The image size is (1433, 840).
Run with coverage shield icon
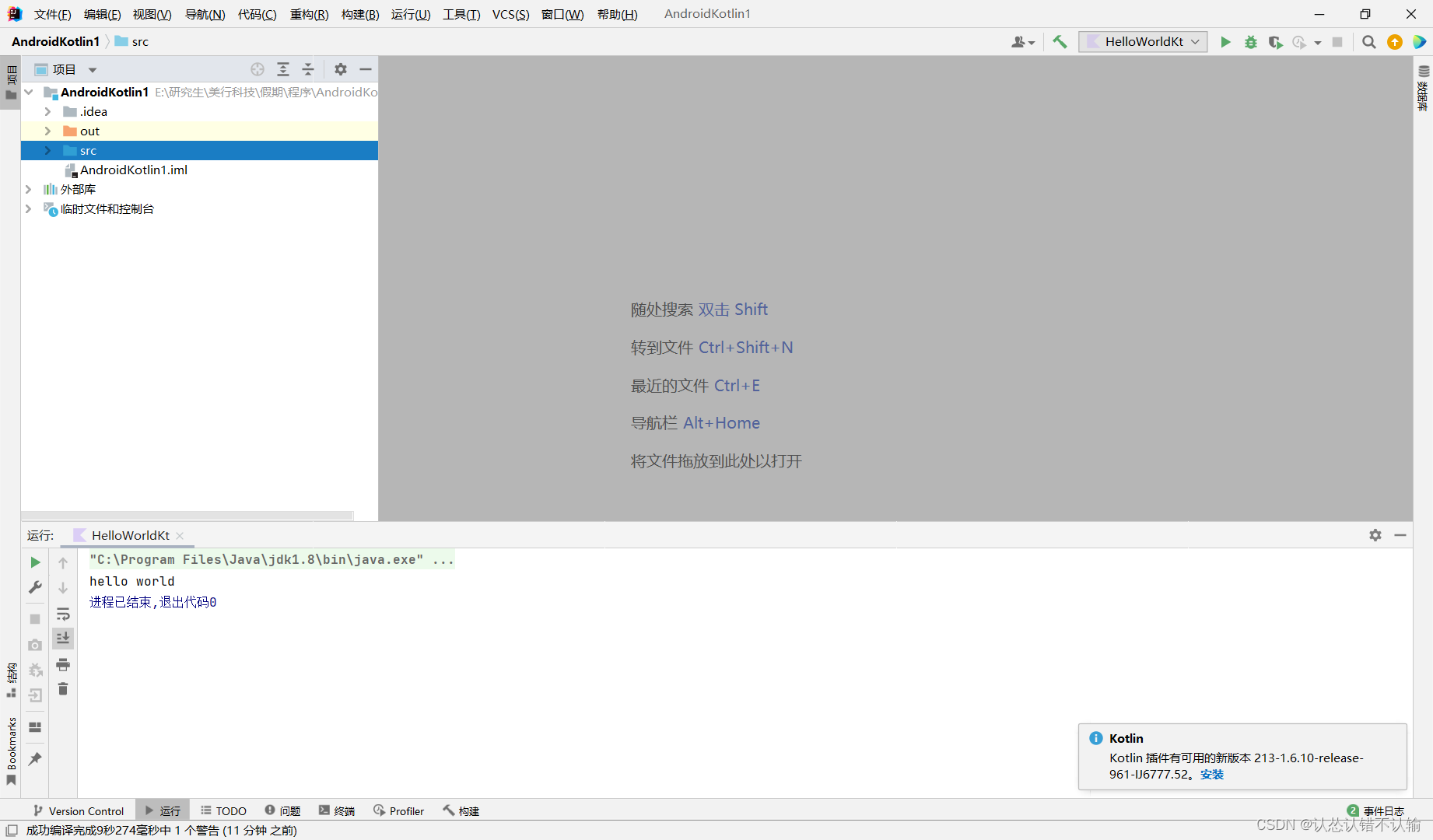coord(1275,42)
